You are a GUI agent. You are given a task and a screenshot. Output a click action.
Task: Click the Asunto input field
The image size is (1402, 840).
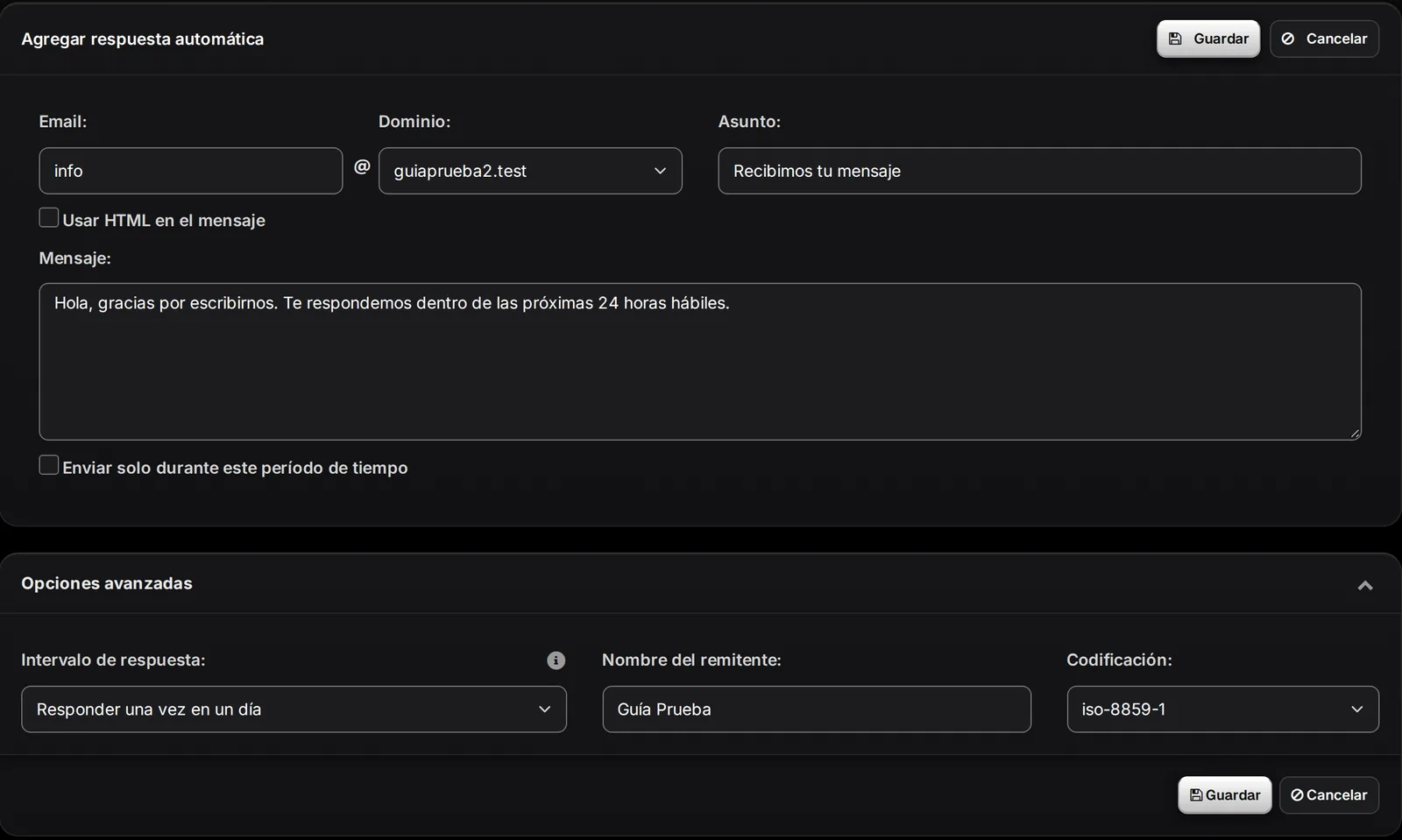(1039, 171)
